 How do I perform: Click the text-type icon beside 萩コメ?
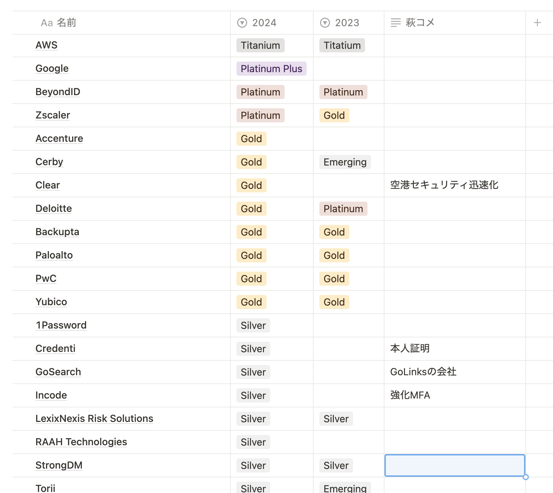pos(396,23)
